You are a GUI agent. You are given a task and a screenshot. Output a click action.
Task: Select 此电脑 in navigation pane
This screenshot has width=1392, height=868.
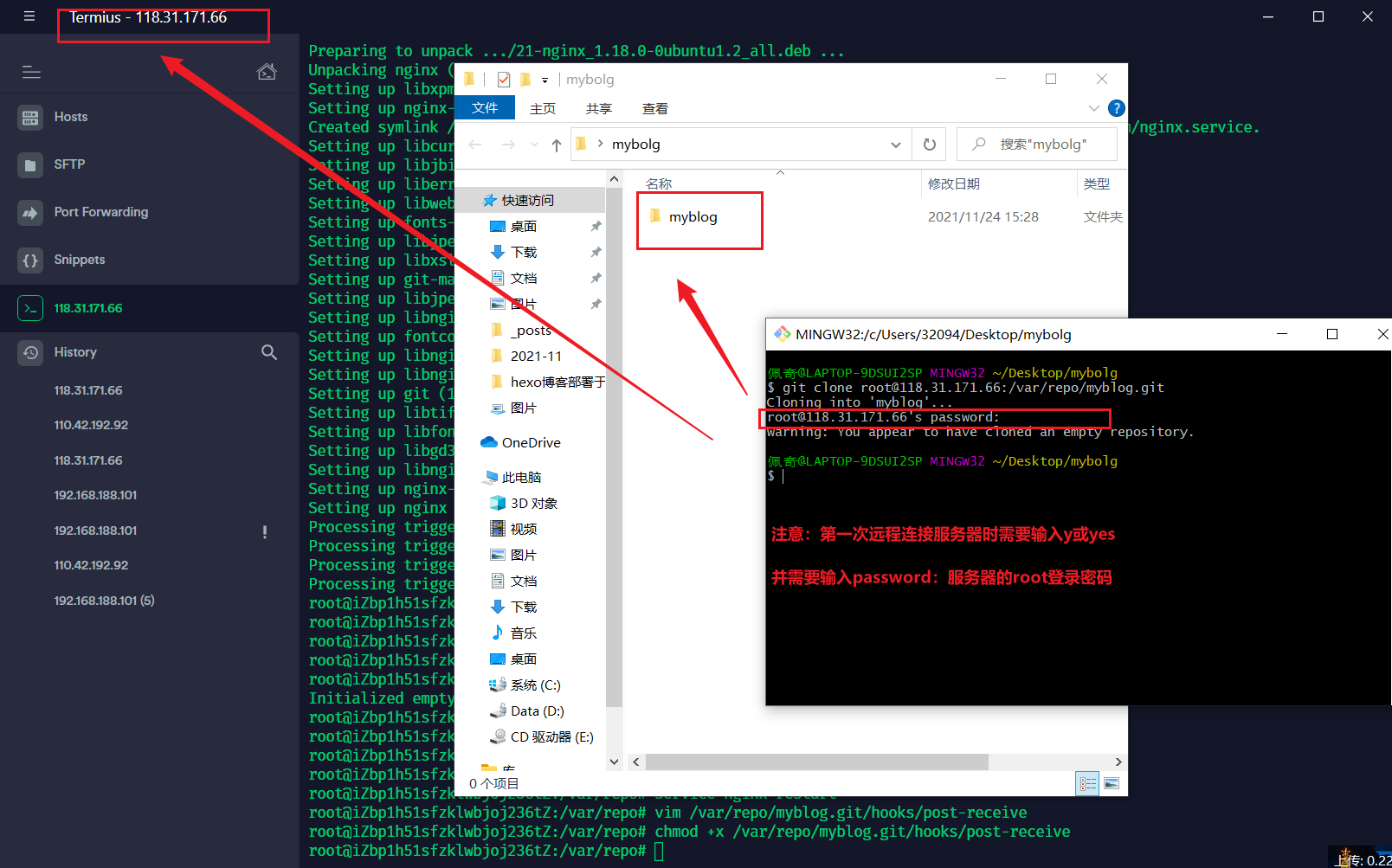(519, 477)
